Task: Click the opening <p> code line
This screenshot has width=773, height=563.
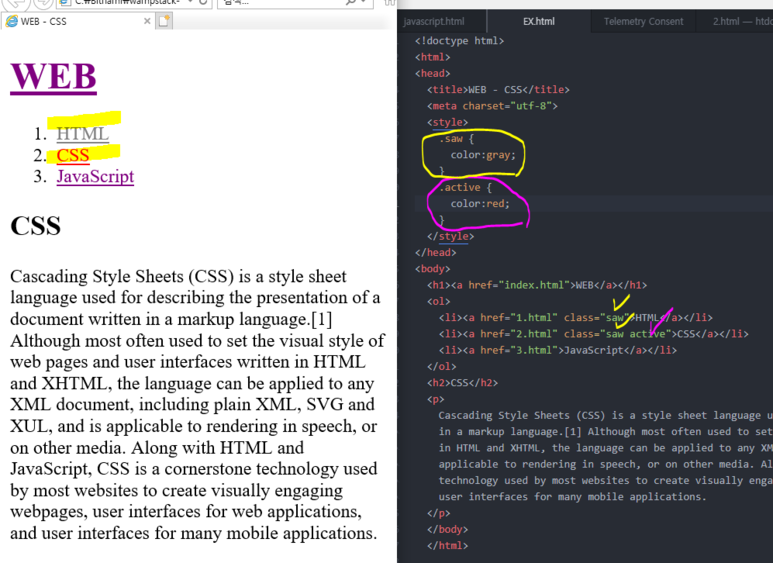Action: pyautogui.click(x=435, y=399)
